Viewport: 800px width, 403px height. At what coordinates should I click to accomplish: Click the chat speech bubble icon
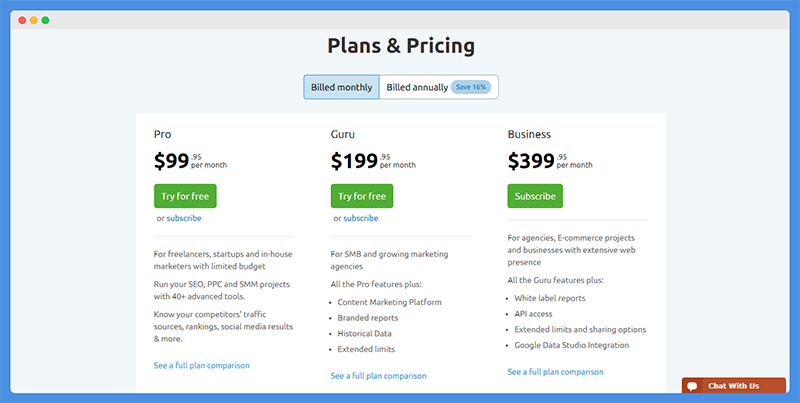692,386
